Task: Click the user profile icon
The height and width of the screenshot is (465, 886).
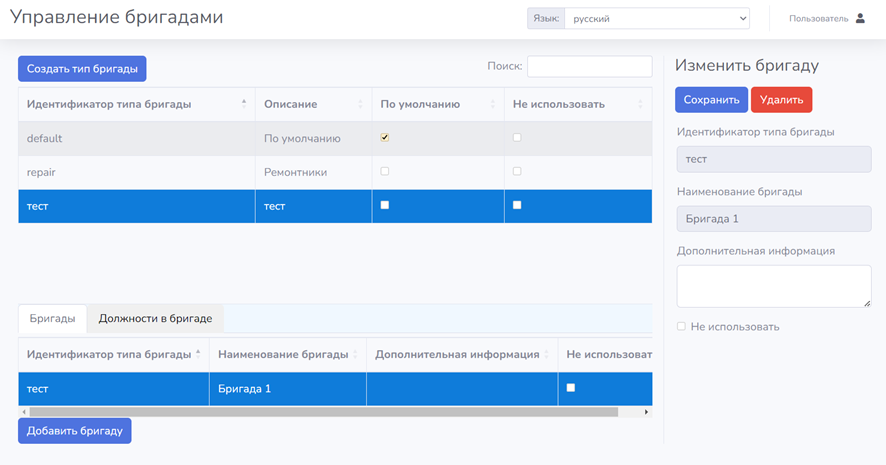Action: (860, 18)
